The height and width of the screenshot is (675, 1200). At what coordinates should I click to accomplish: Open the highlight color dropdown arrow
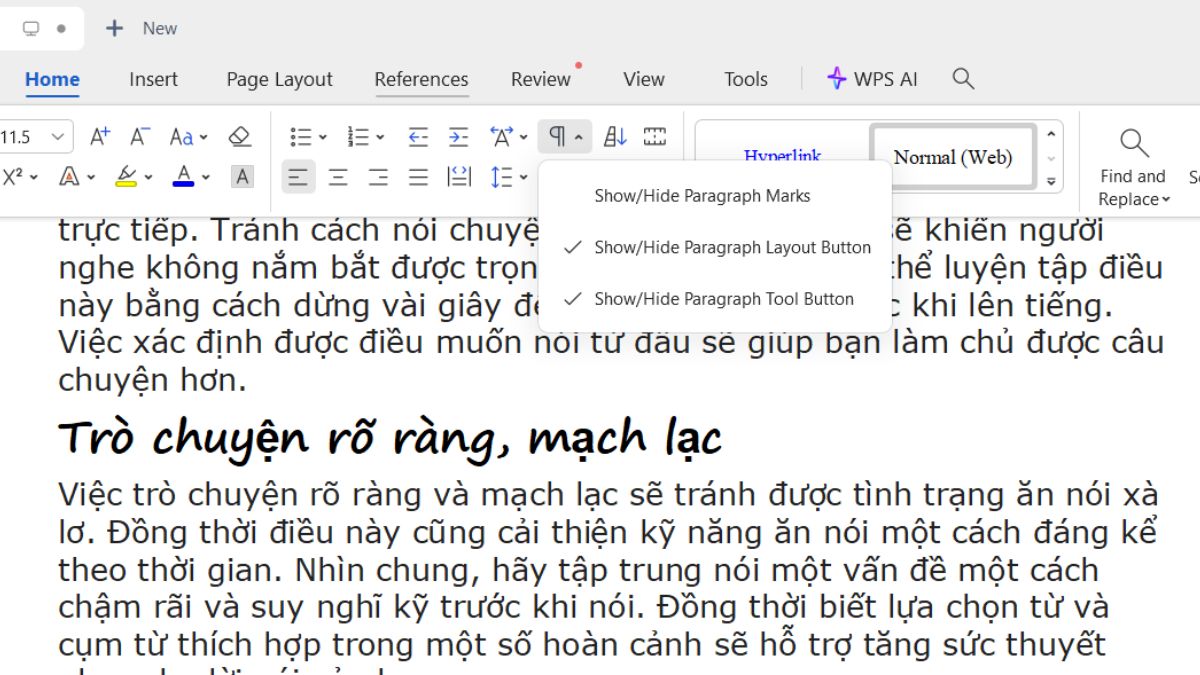148,178
